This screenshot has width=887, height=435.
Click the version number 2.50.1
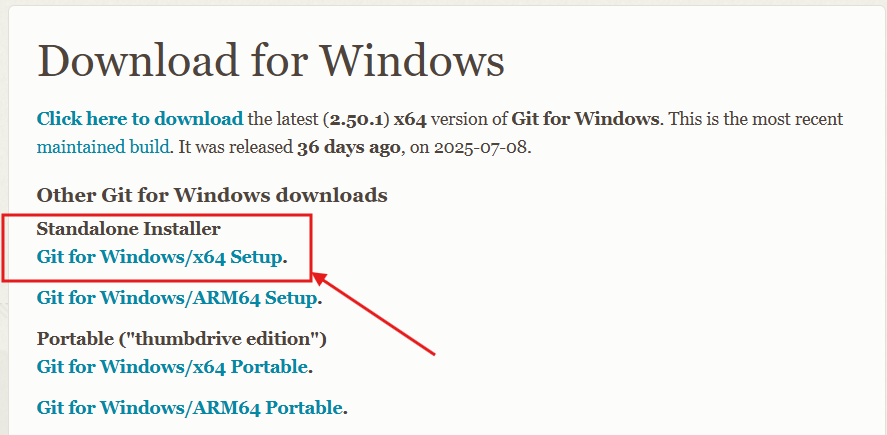coord(359,119)
